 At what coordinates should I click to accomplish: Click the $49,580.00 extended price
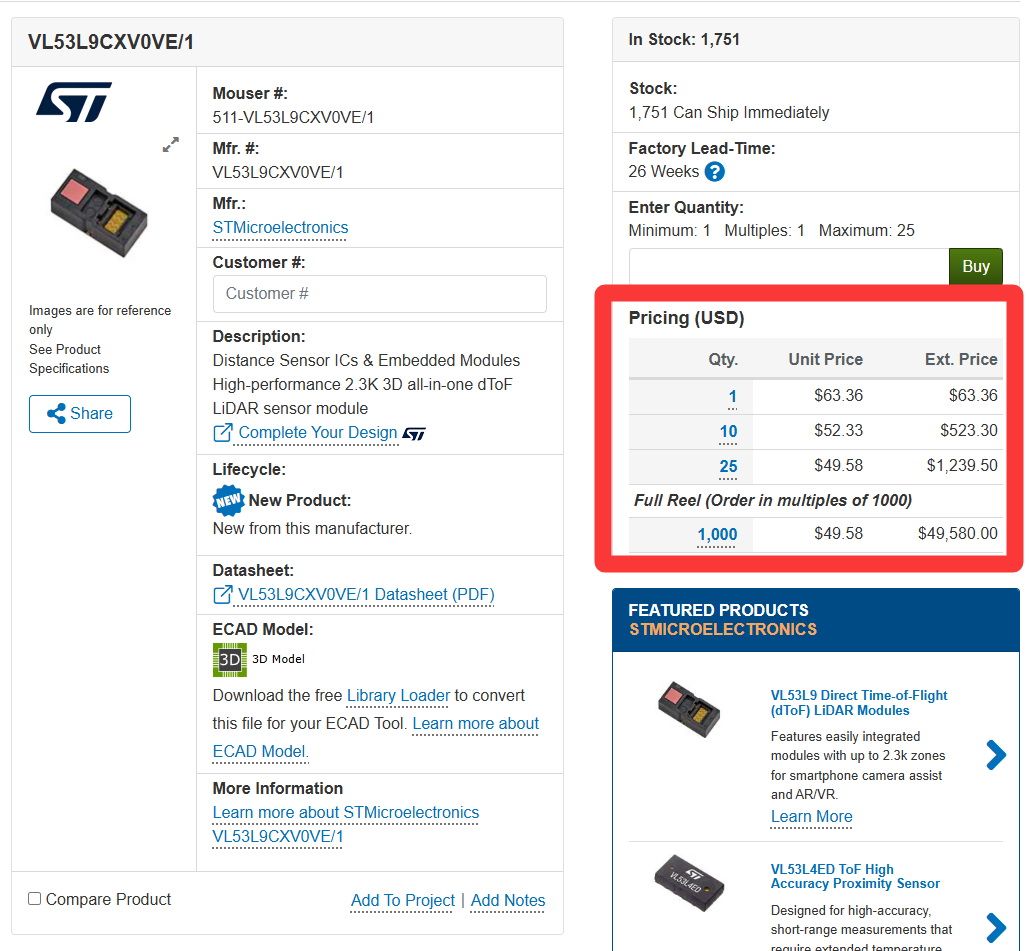tap(958, 533)
